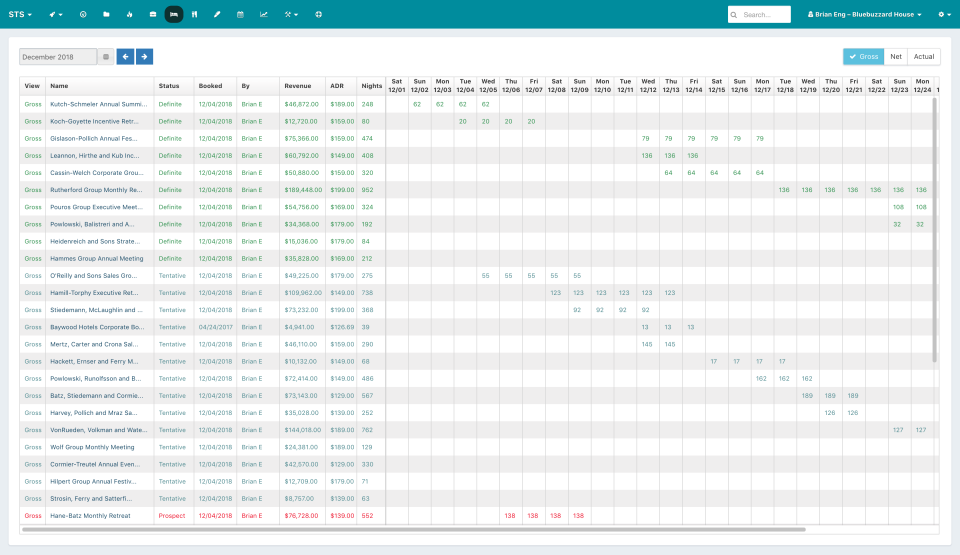Click revenue $144,018.00 cell
Image resolution: width=960 pixels, height=555 pixels.
pos(303,430)
